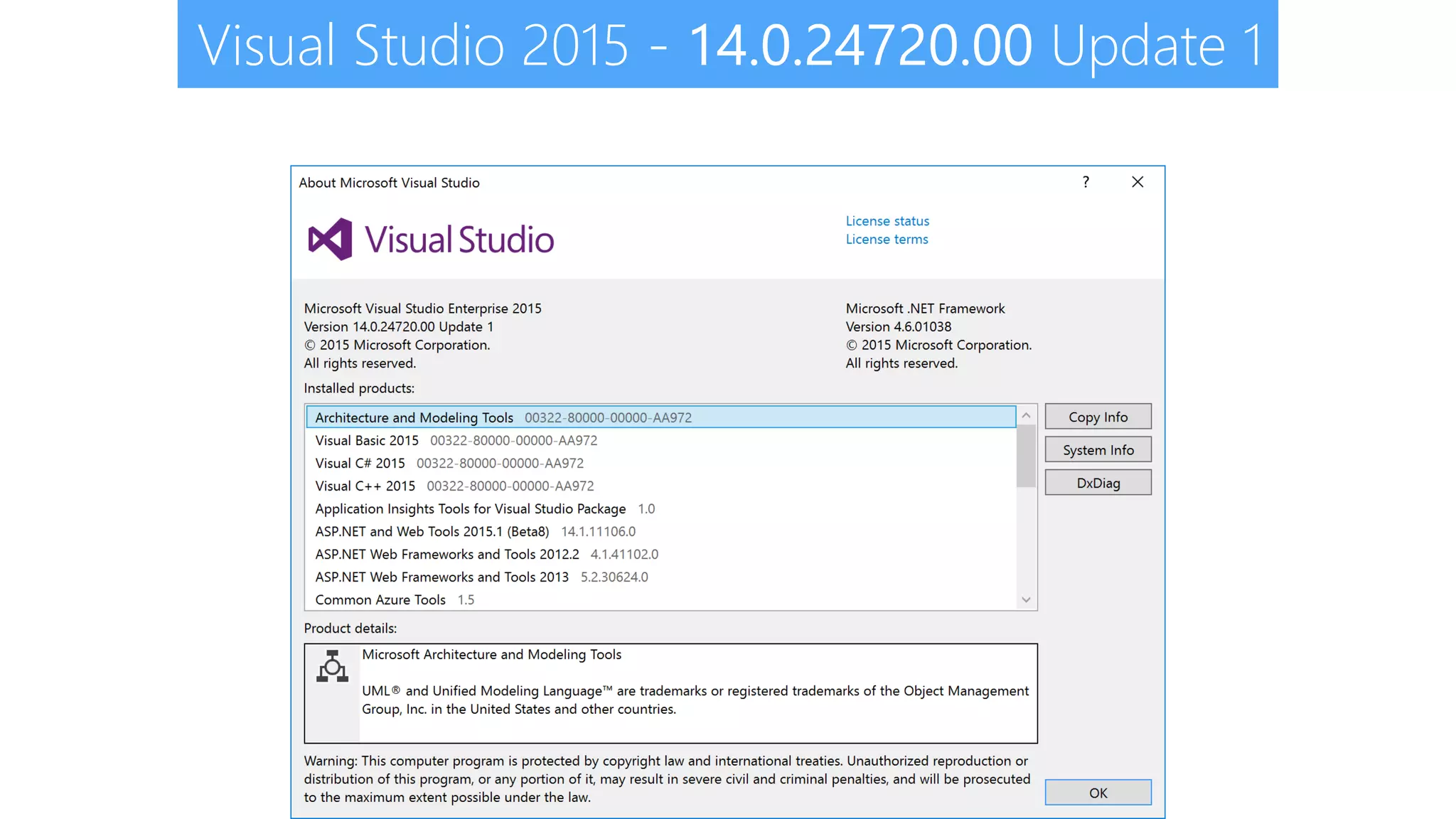
Task: Select Visual C# 2015 in the list
Action: click(x=360, y=463)
